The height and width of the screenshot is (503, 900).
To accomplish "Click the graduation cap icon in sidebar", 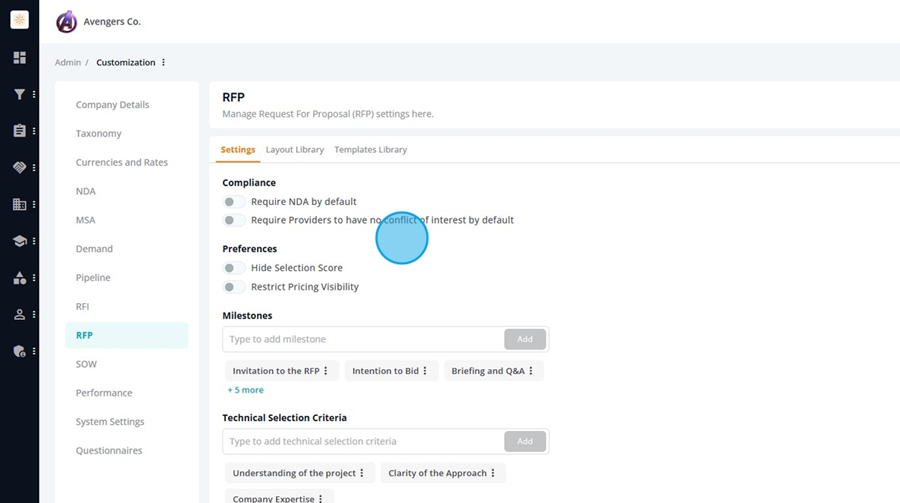I will pyautogui.click(x=20, y=241).
